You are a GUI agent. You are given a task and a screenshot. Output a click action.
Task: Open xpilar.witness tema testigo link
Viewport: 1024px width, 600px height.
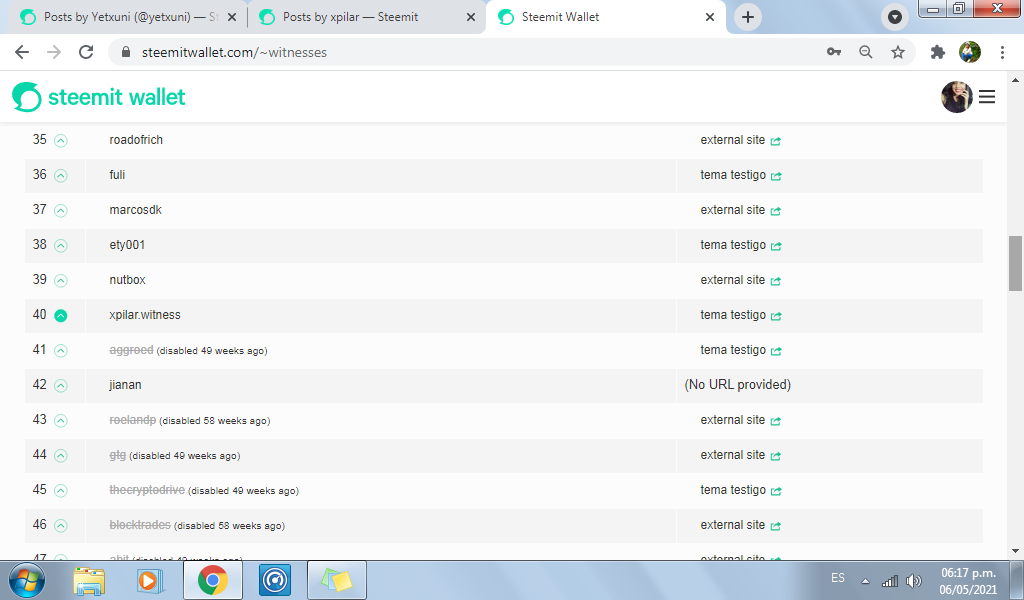tap(741, 315)
